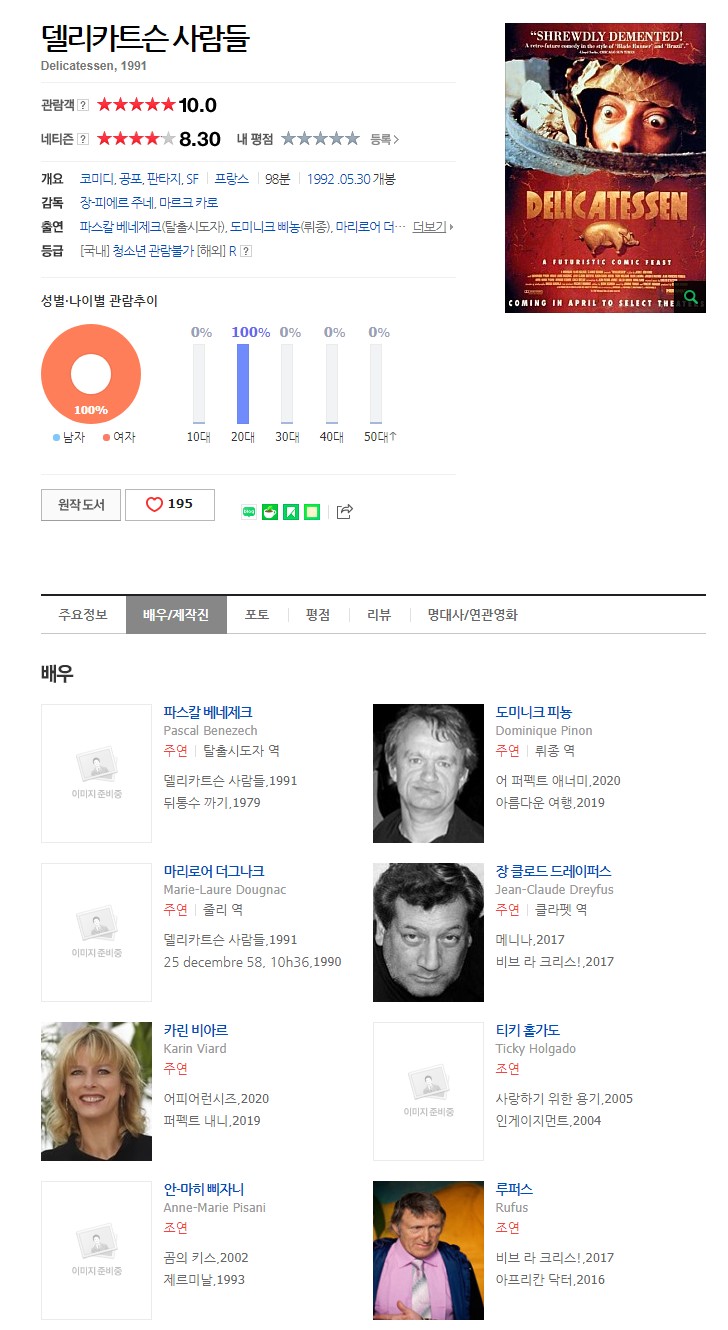
Task: Click help icon beside rating R
Action: pos(246,251)
